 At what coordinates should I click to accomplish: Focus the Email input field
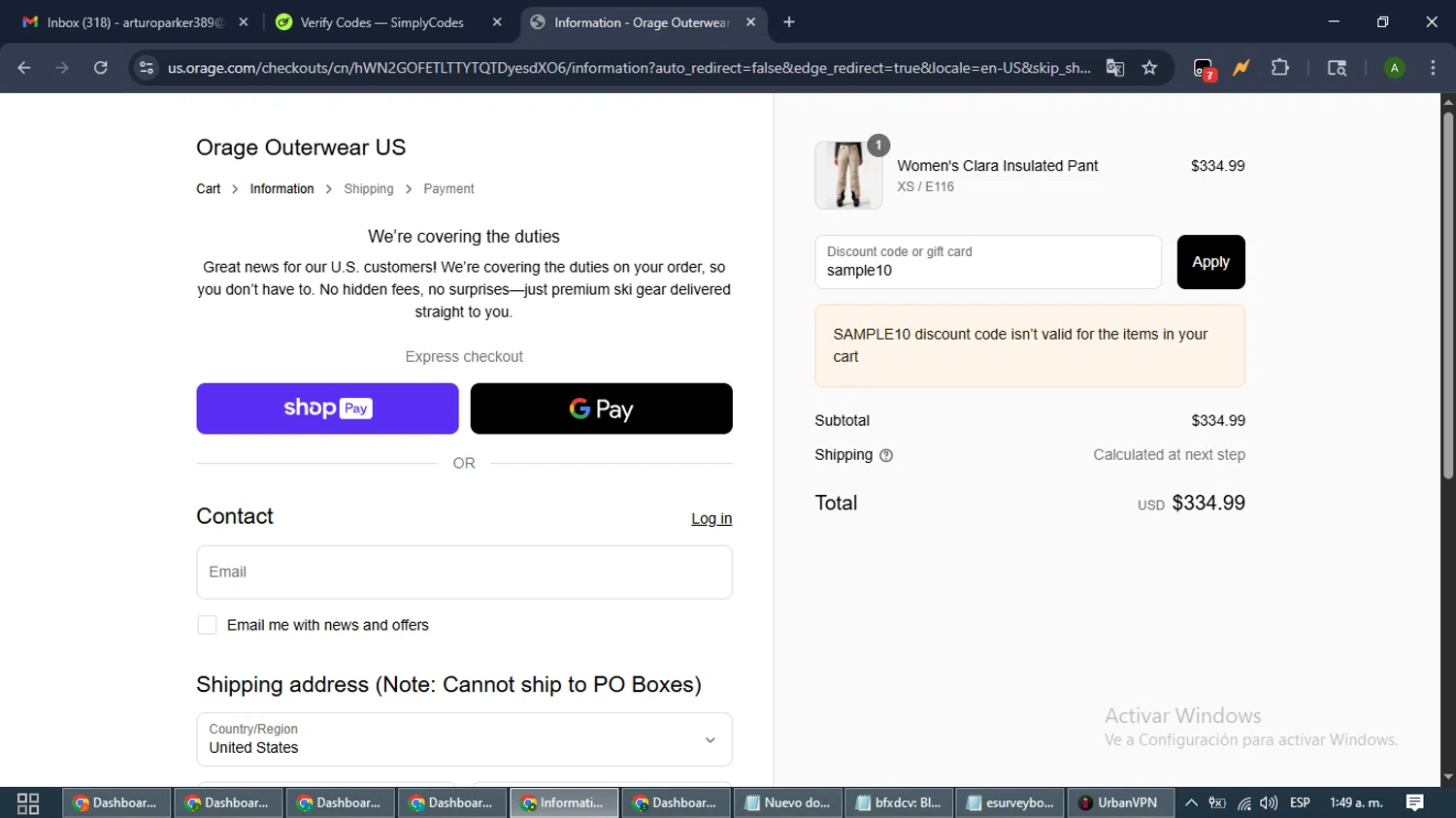(464, 573)
